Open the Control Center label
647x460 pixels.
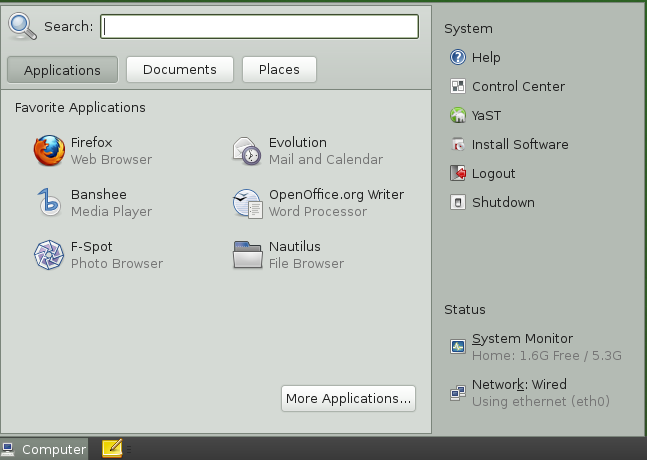(518, 86)
